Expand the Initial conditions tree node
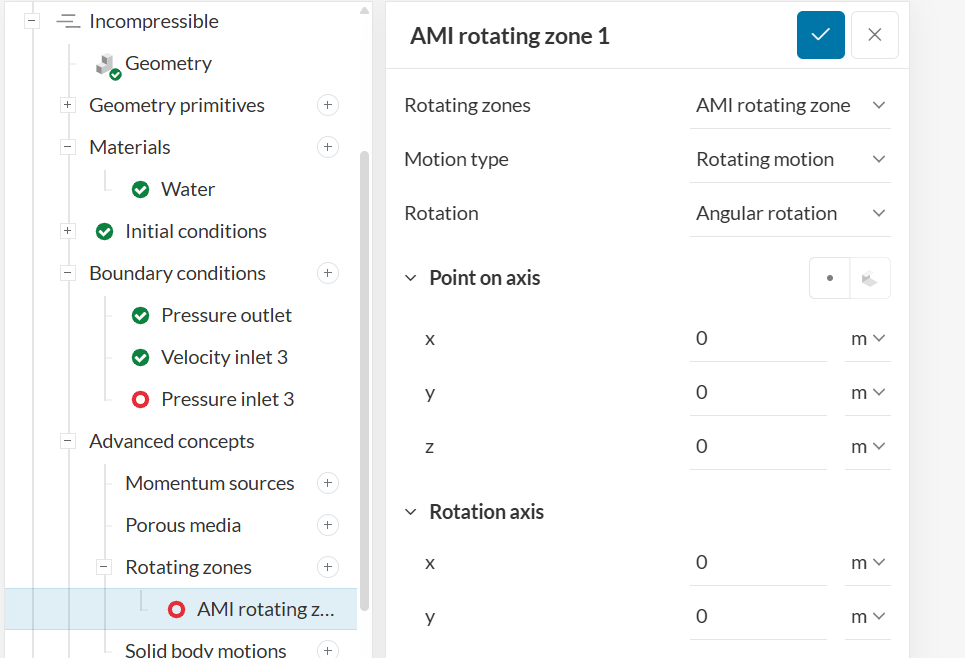Image resolution: width=965 pixels, height=658 pixels. 68,231
